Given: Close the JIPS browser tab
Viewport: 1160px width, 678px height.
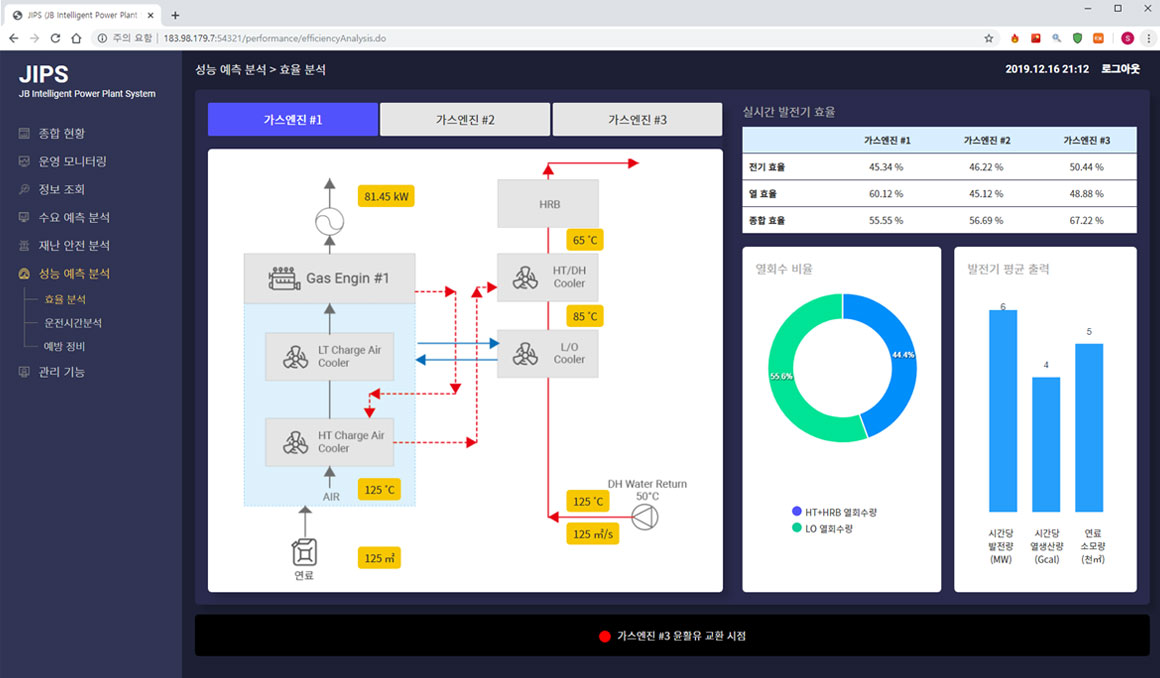Looking at the screenshot, I should [151, 15].
